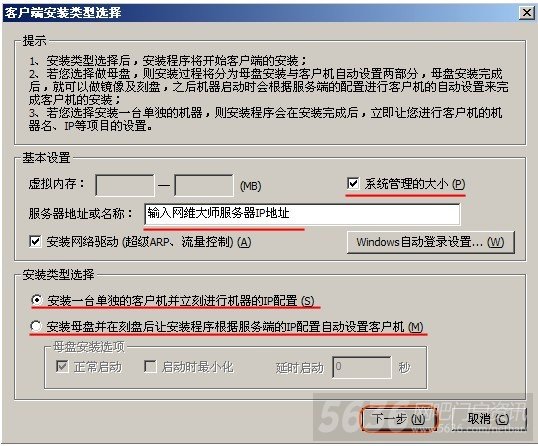This screenshot has height=446, width=538.
Task: Click the (MB) unit label
Action: click(x=250, y=186)
